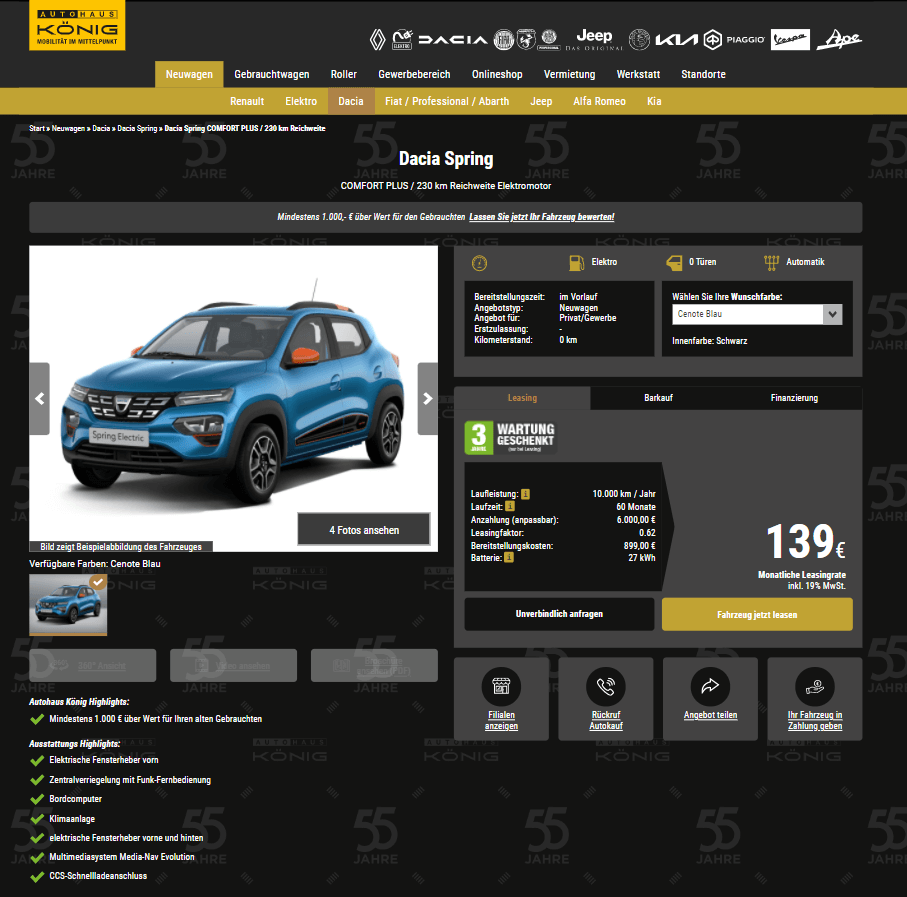
Task: Open Gewerbebereich navigation item
Action: point(414,74)
